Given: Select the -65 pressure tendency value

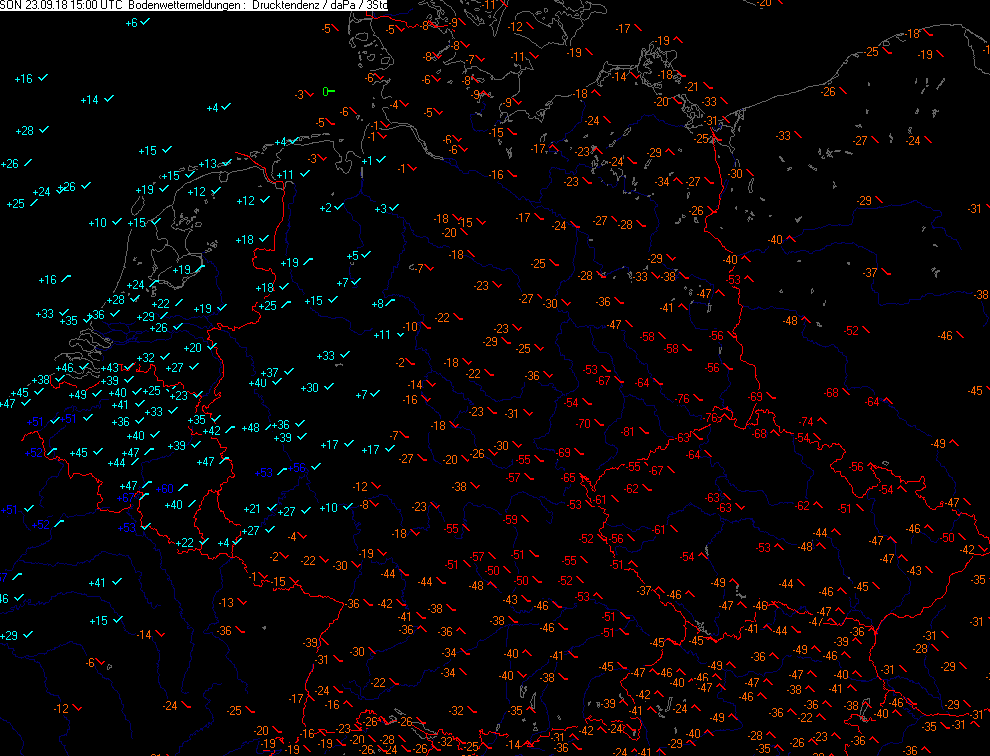Looking at the screenshot, I should (569, 479).
